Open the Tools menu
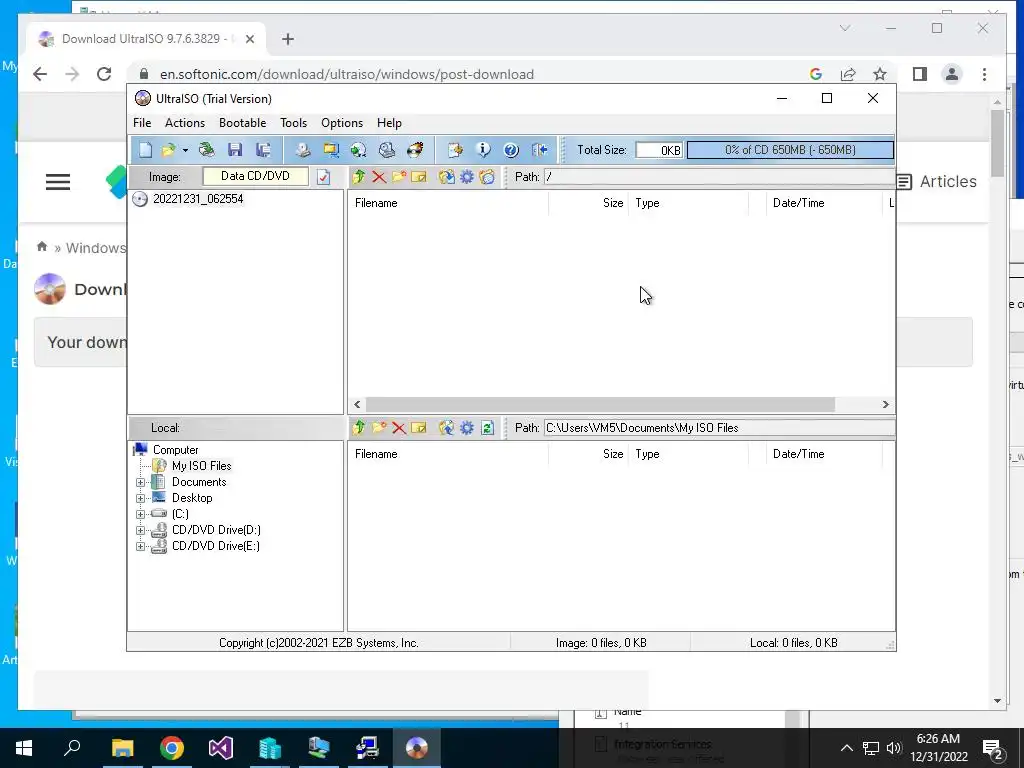 point(293,123)
